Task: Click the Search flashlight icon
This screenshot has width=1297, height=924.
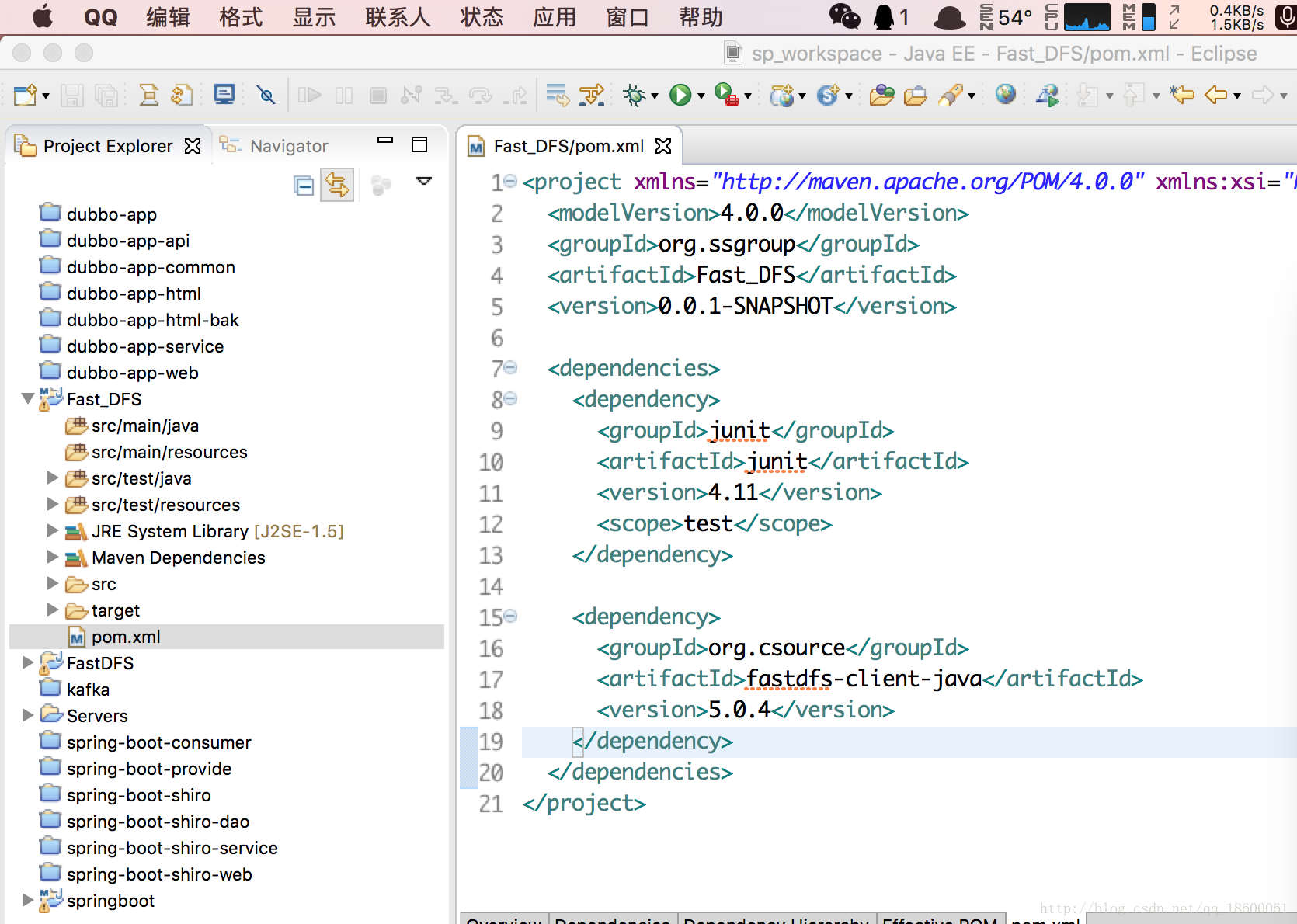Action: (951, 95)
